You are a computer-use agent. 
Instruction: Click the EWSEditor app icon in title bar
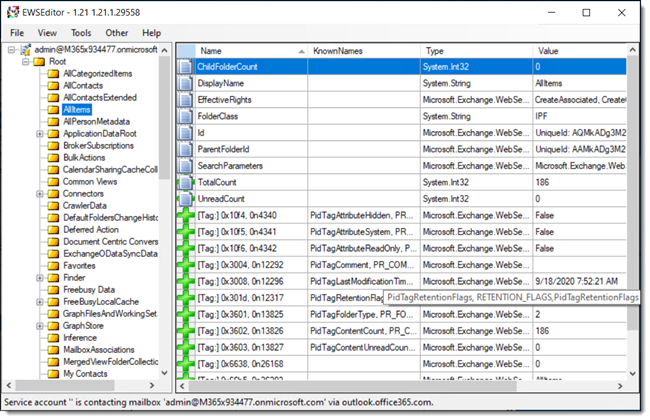(x=13, y=12)
